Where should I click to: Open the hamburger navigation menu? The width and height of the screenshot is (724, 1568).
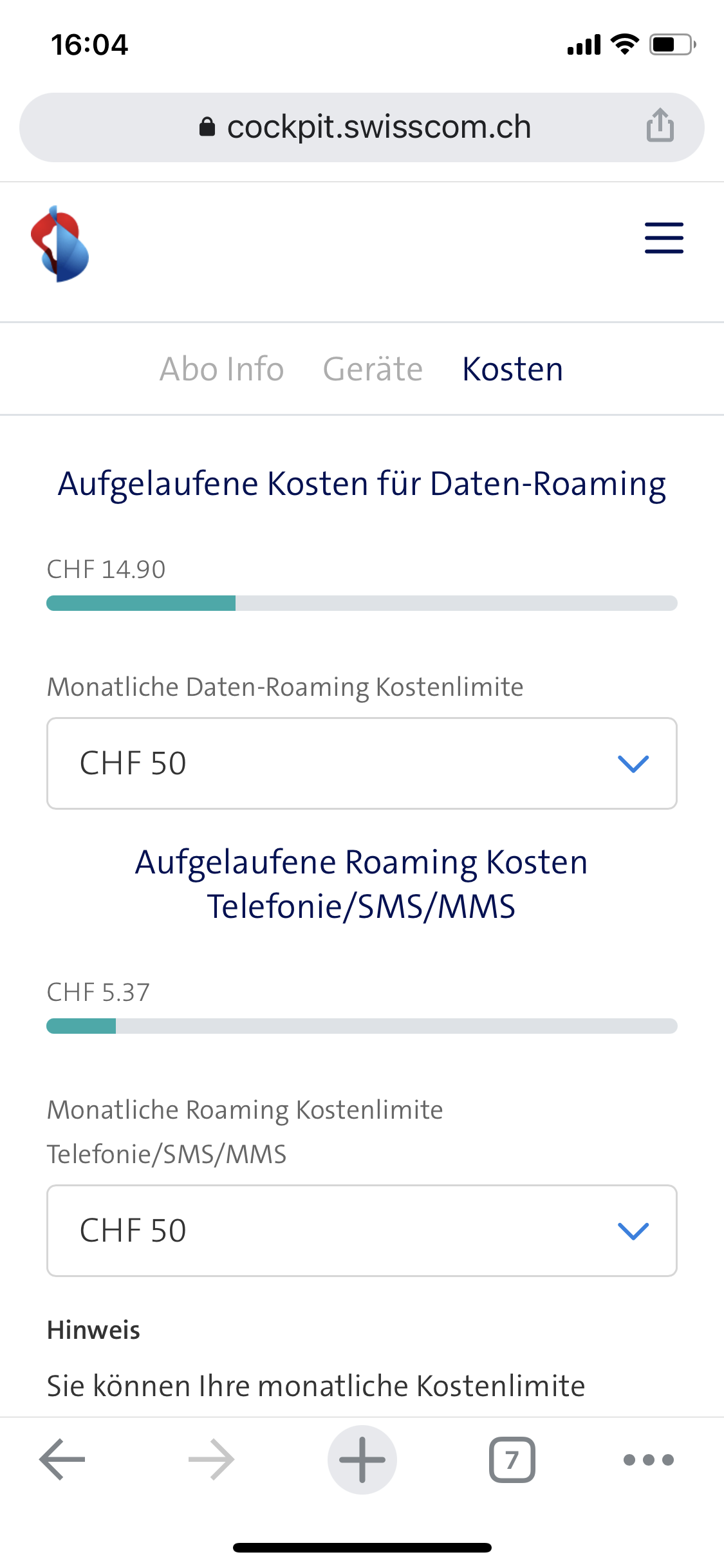664,238
